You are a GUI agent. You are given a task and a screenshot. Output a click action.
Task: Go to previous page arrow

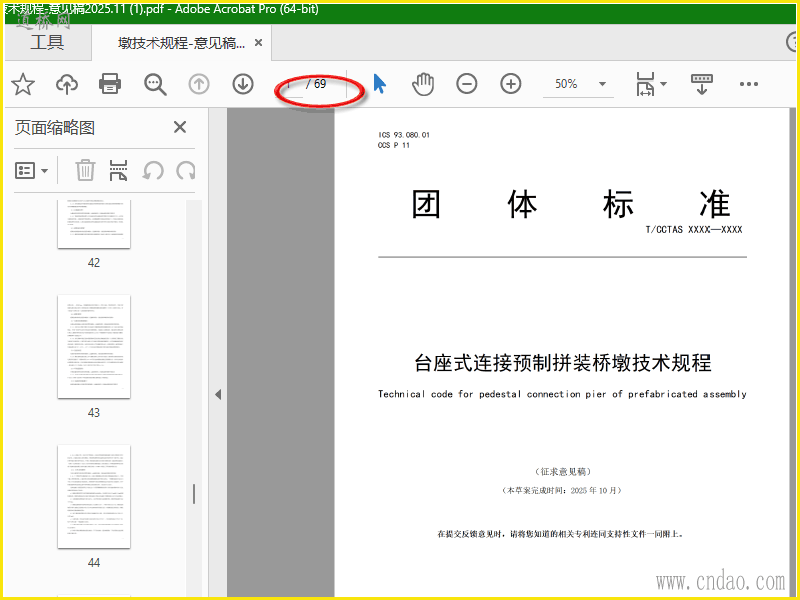[199, 84]
